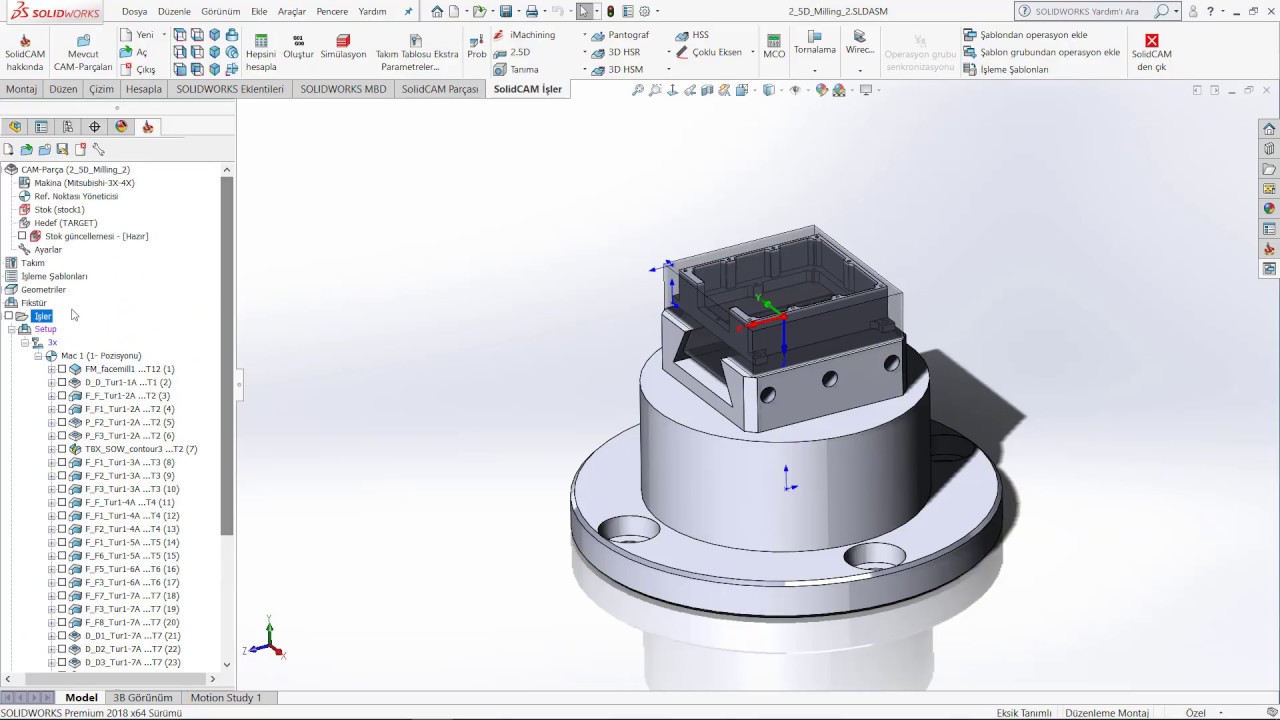The height and width of the screenshot is (720, 1280).
Task: Select the 3D HSR operation
Action: (x=616, y=52)
